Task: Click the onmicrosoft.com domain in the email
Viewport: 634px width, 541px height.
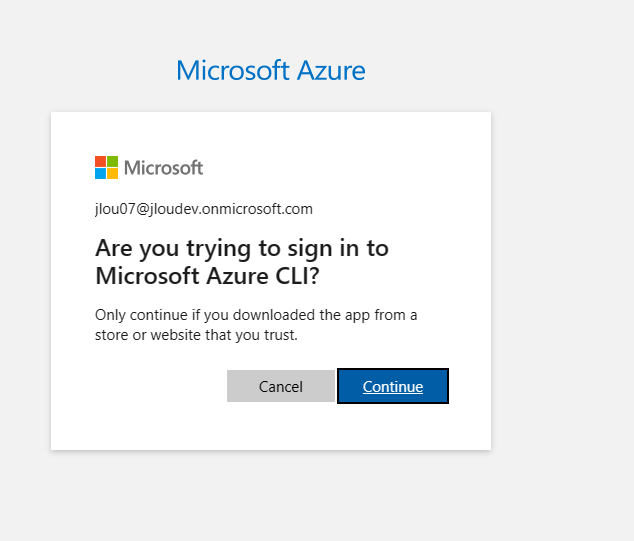Action: tap(257, 209)
